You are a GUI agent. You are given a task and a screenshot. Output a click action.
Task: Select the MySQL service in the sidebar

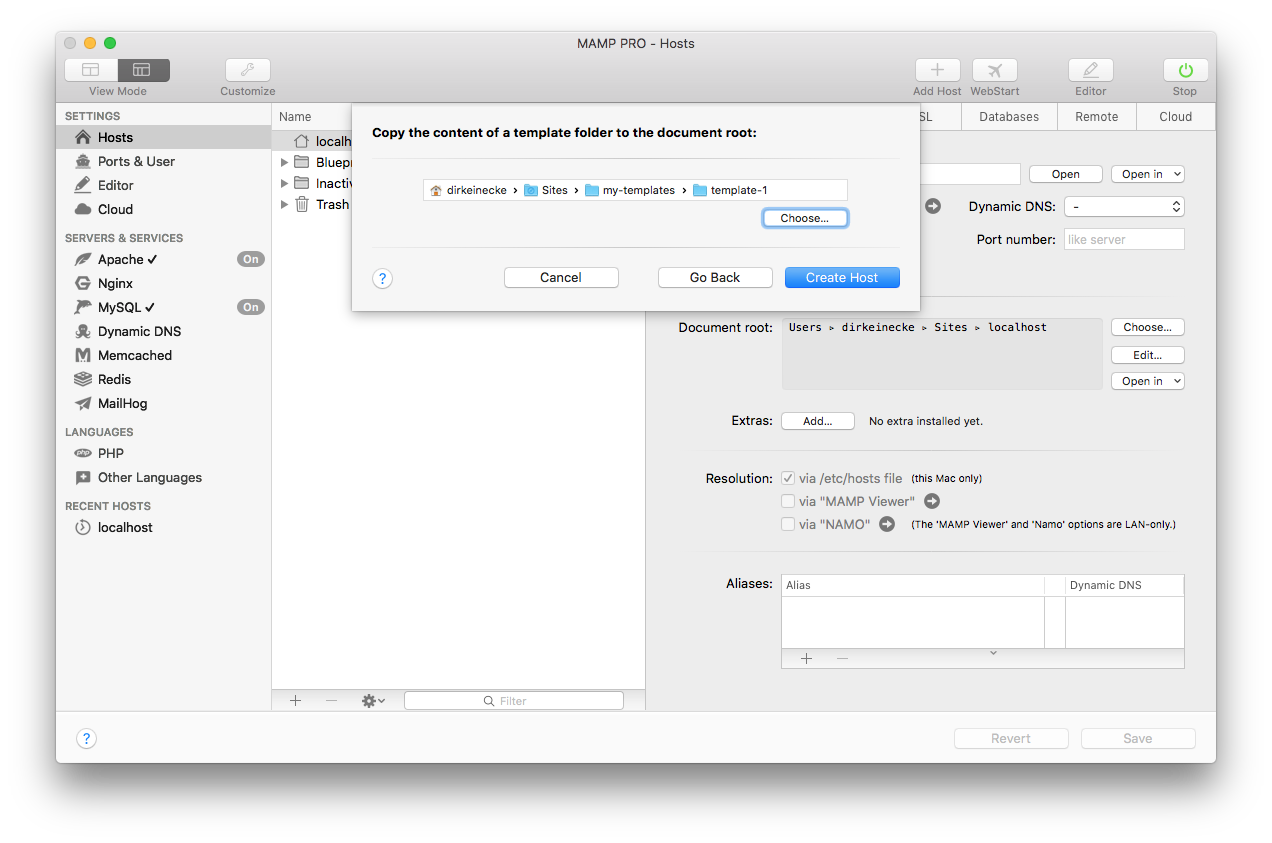pyautogui.click(x=122, y=307)
